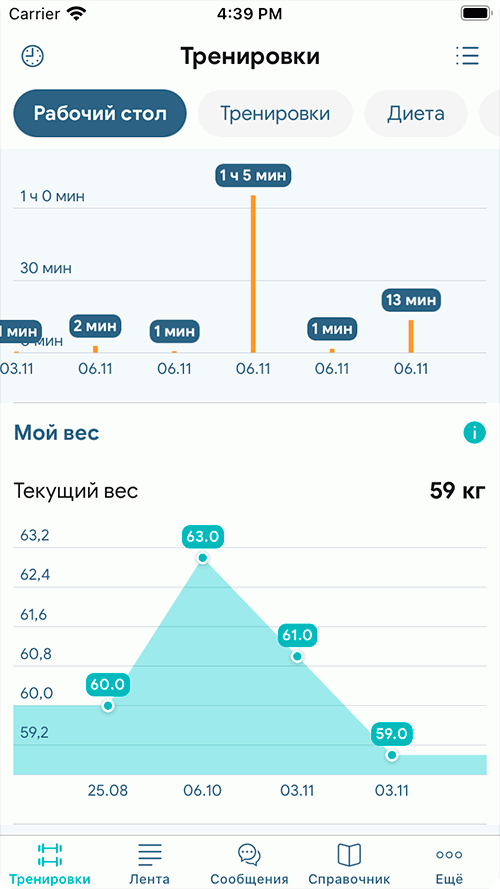Select the Рабочий стол tab
500x889 pixels.
tap(100, 113)
